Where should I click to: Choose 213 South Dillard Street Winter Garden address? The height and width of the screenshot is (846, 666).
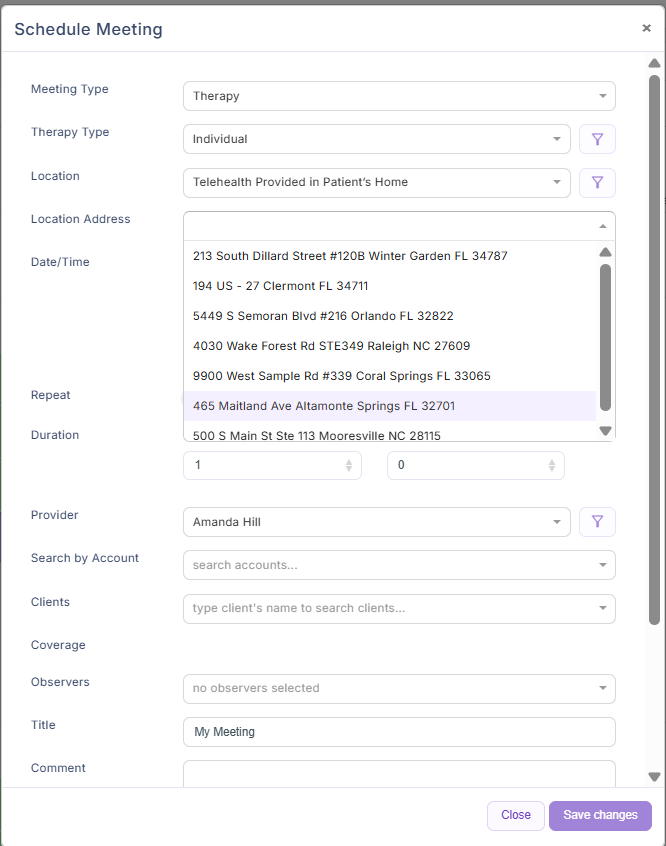click(350, 256)
